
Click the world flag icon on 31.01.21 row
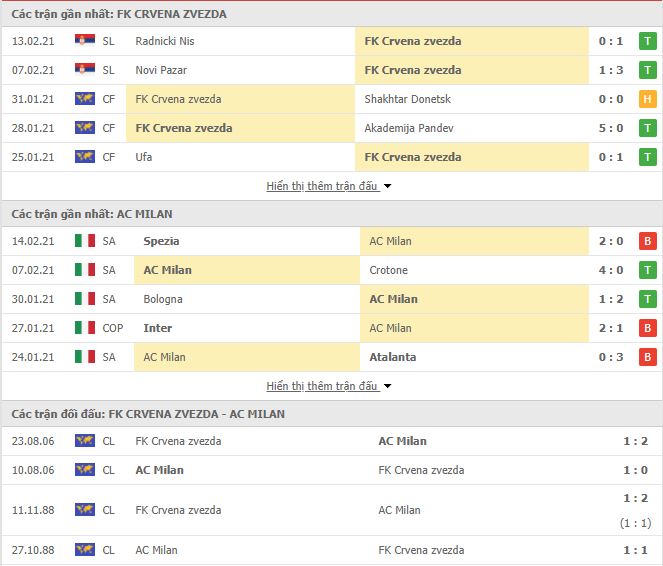tap(85, 98)
